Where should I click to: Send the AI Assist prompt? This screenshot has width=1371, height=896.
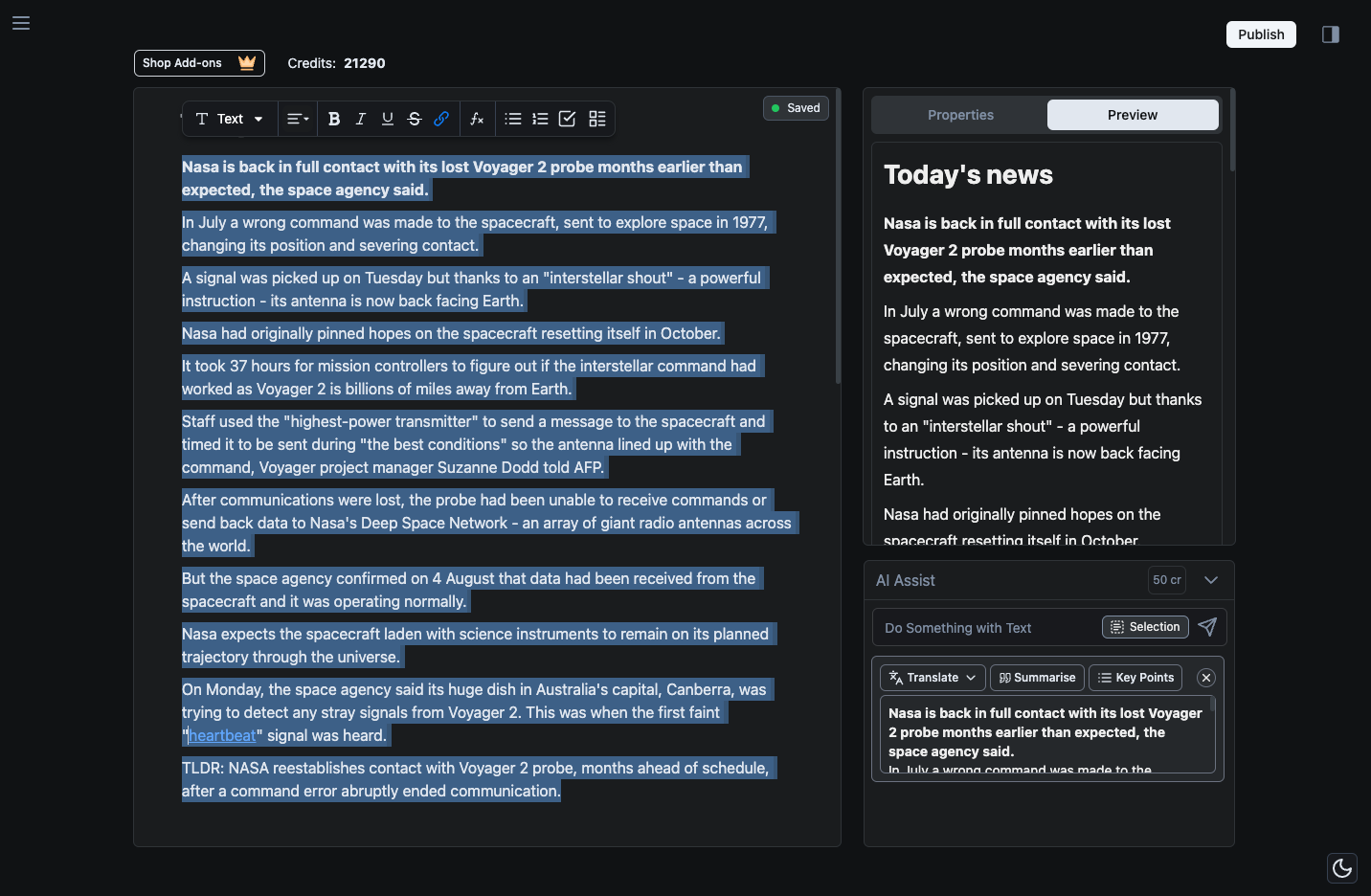point(1207,627)
